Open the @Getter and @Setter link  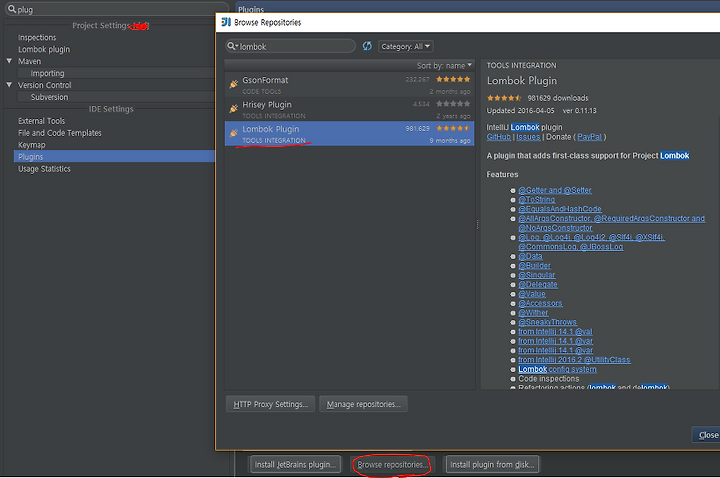pyautogui.click(x=555, y=190)
